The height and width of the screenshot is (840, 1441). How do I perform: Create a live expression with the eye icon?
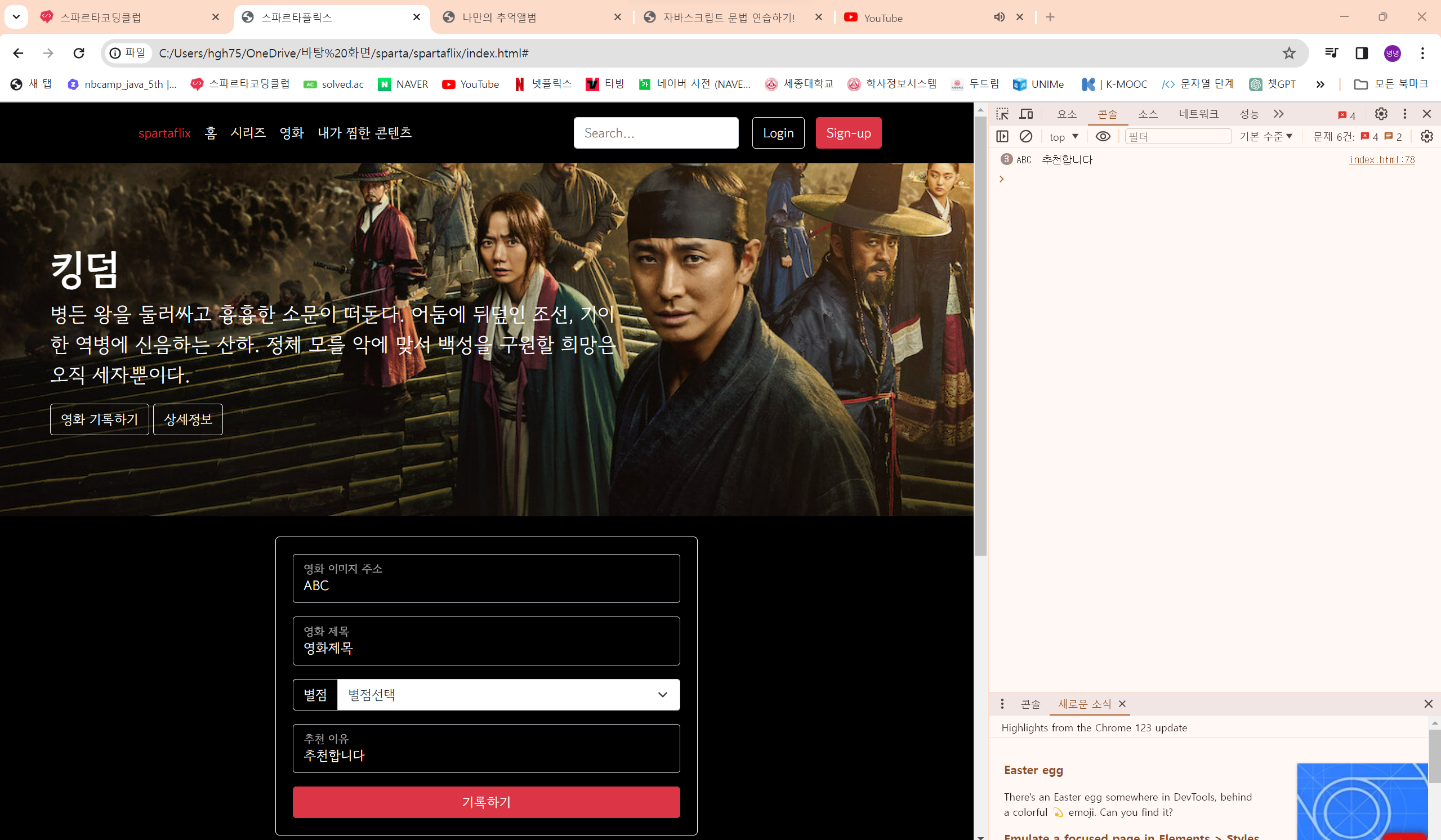click(1103, 136)
